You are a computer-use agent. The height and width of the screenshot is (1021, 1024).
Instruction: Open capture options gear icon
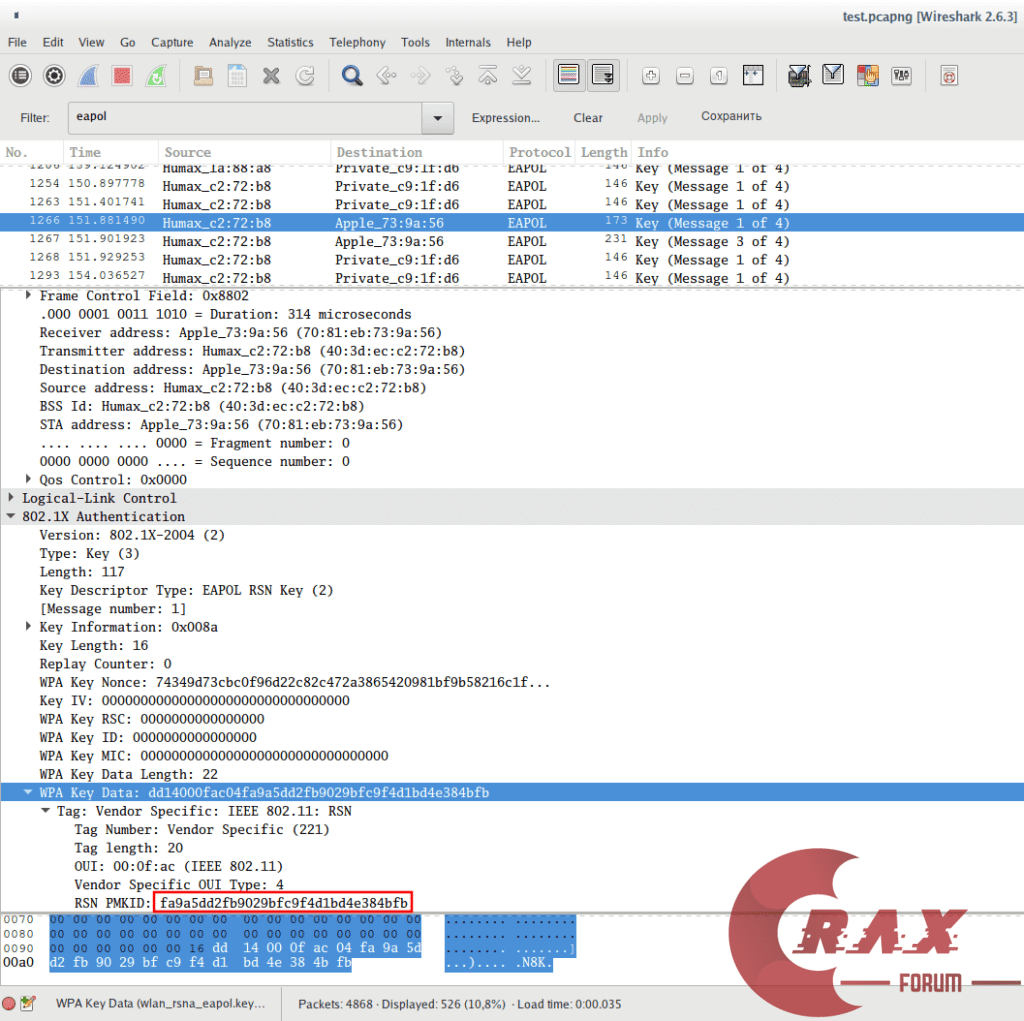click(x=54, y=76)
